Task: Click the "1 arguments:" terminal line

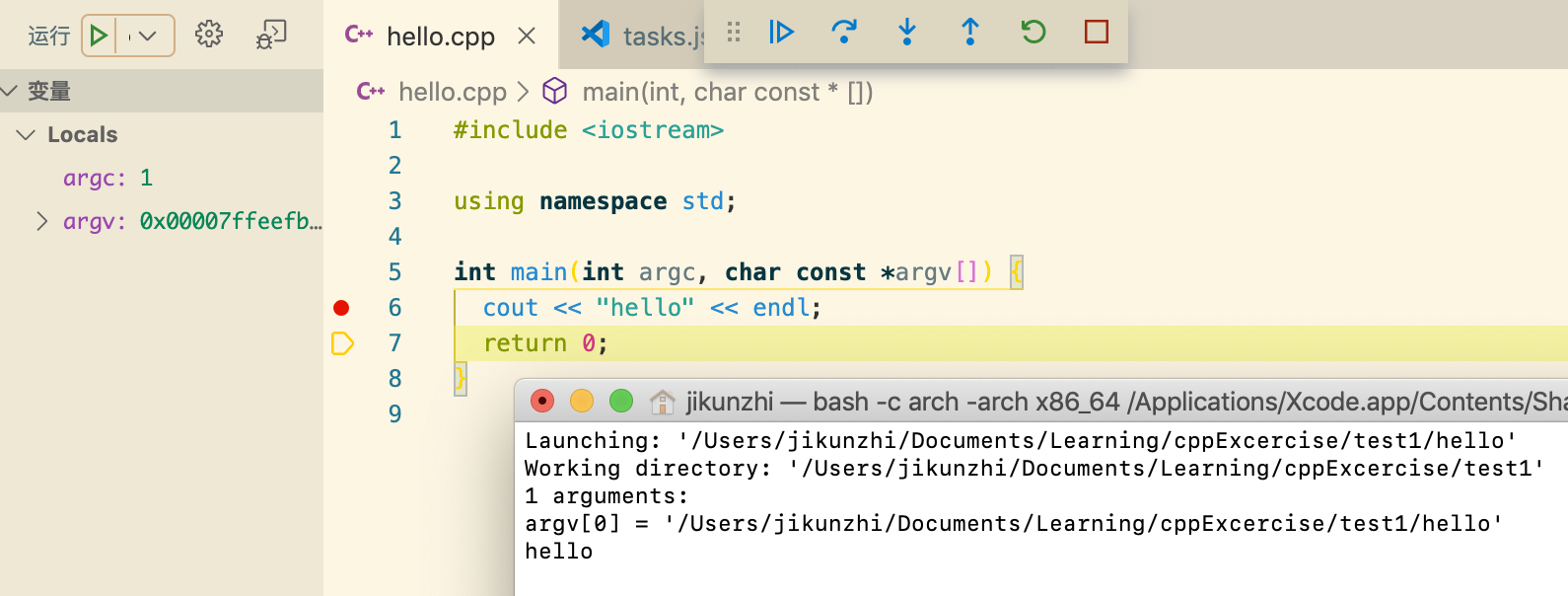Action: pyautogui.click(x=606, y=495)
